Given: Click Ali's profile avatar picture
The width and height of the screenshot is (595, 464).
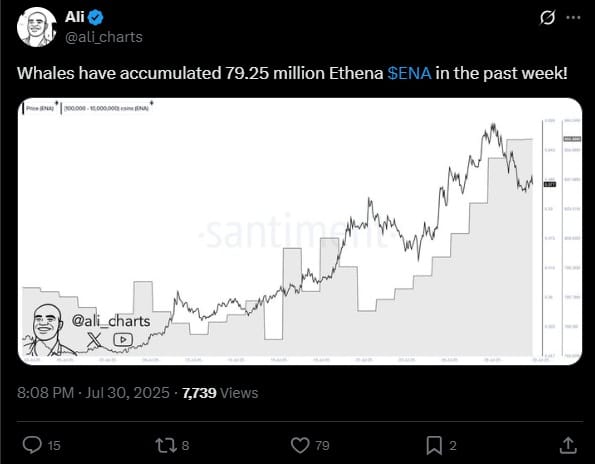Looking at the screenshot, I should (36, 27).
